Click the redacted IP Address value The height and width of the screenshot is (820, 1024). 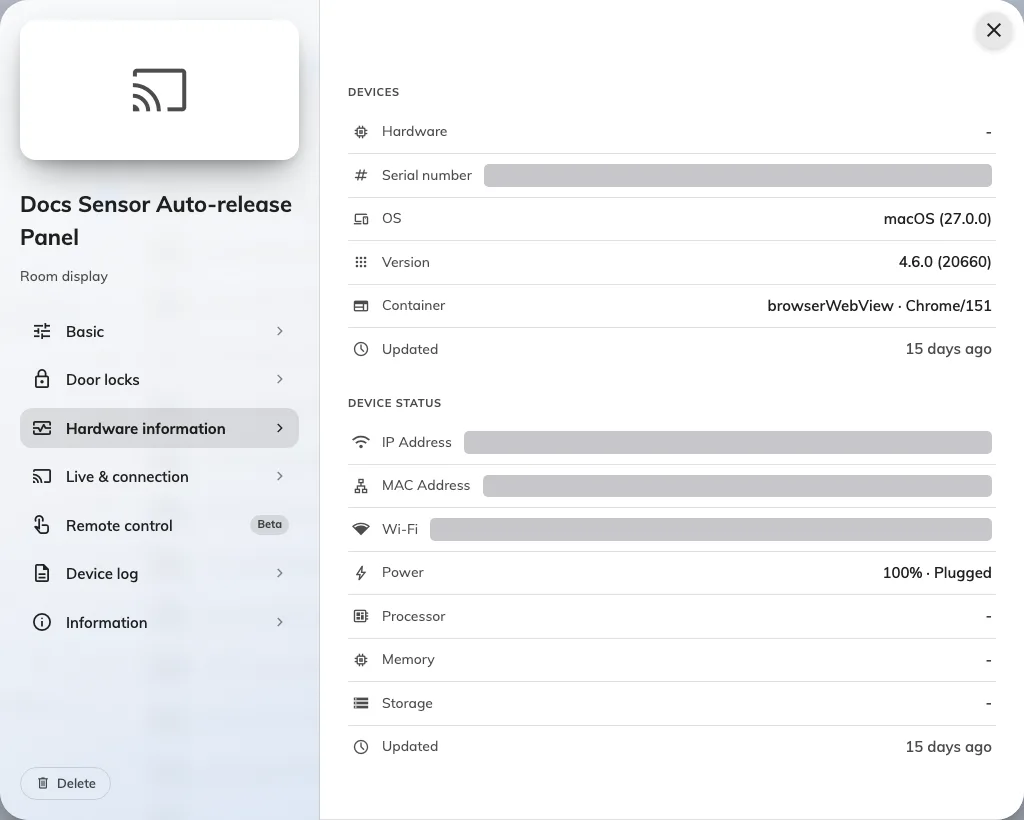(728, 442)
